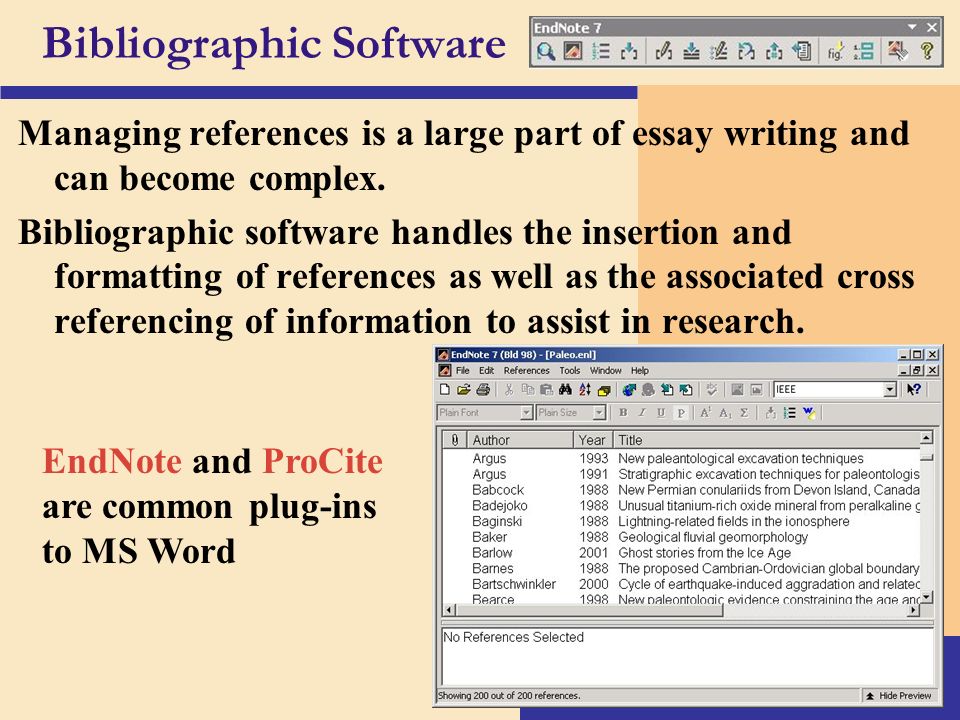
Task: Click the Cut scissors icon
Action: pyautogui.click(x=508, y=389)
